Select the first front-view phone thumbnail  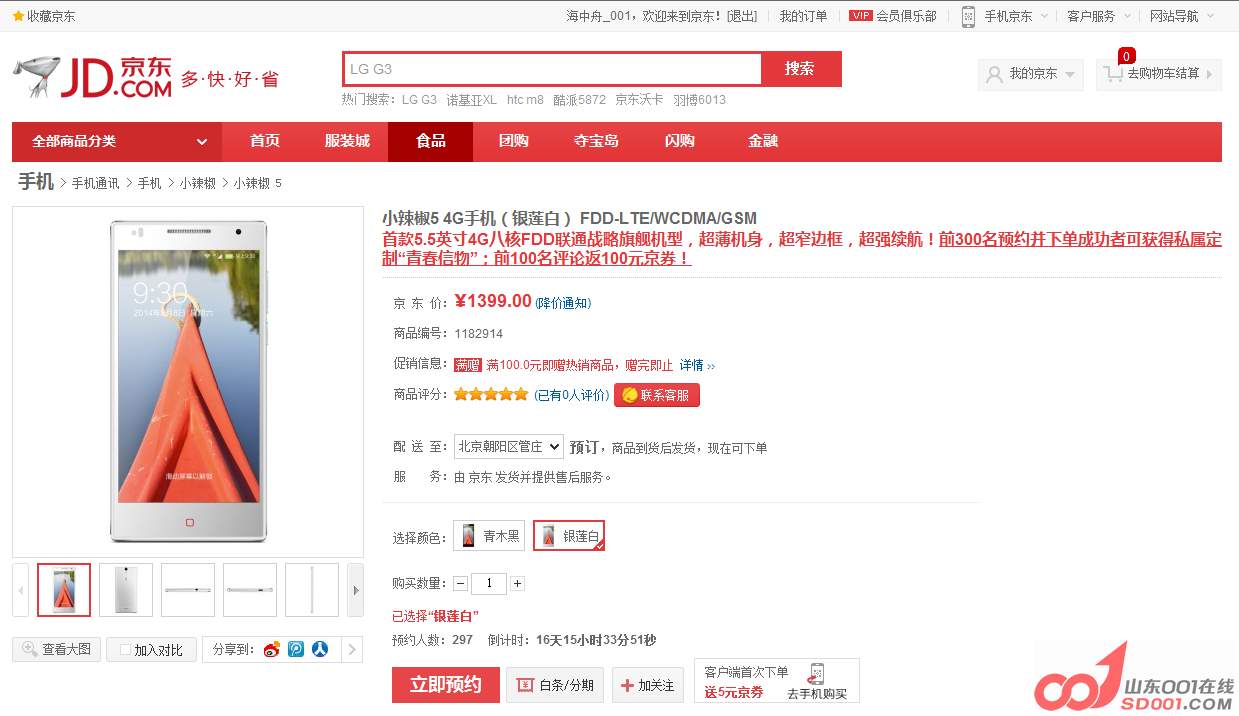coord(64,590)
